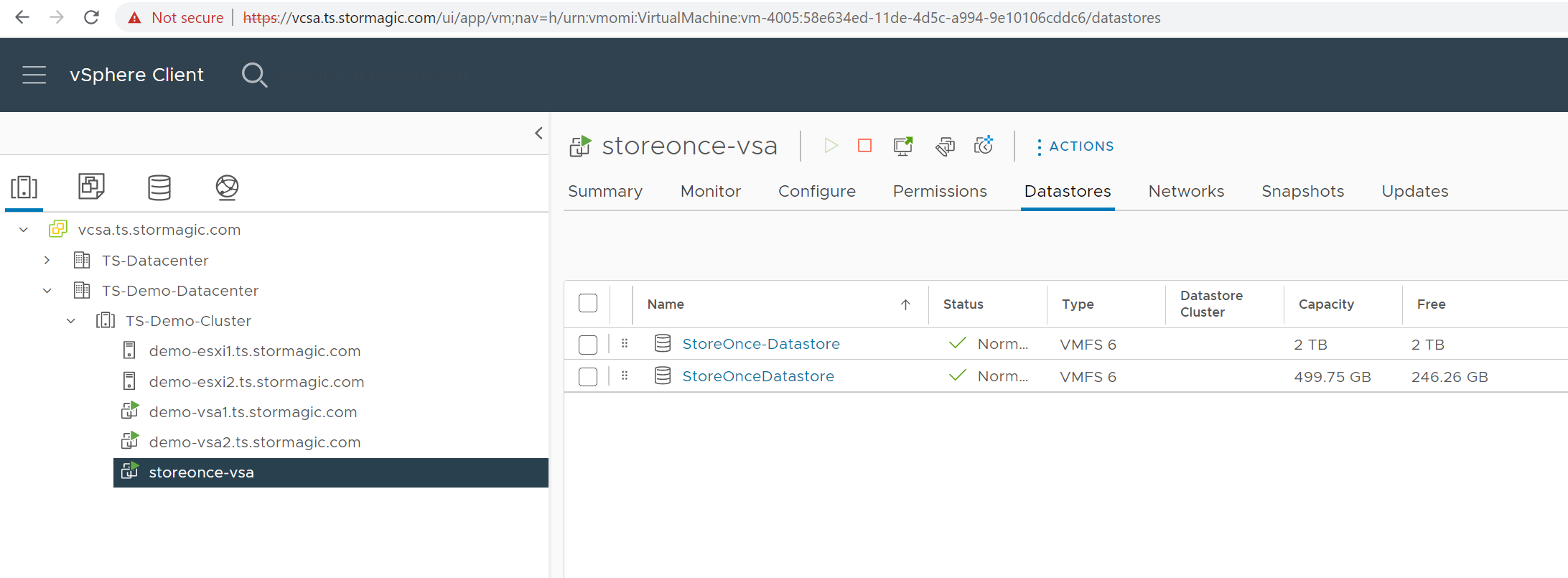Select storeonce-vsa in the tree
The image size is (1568, 578).
(331, 472)
